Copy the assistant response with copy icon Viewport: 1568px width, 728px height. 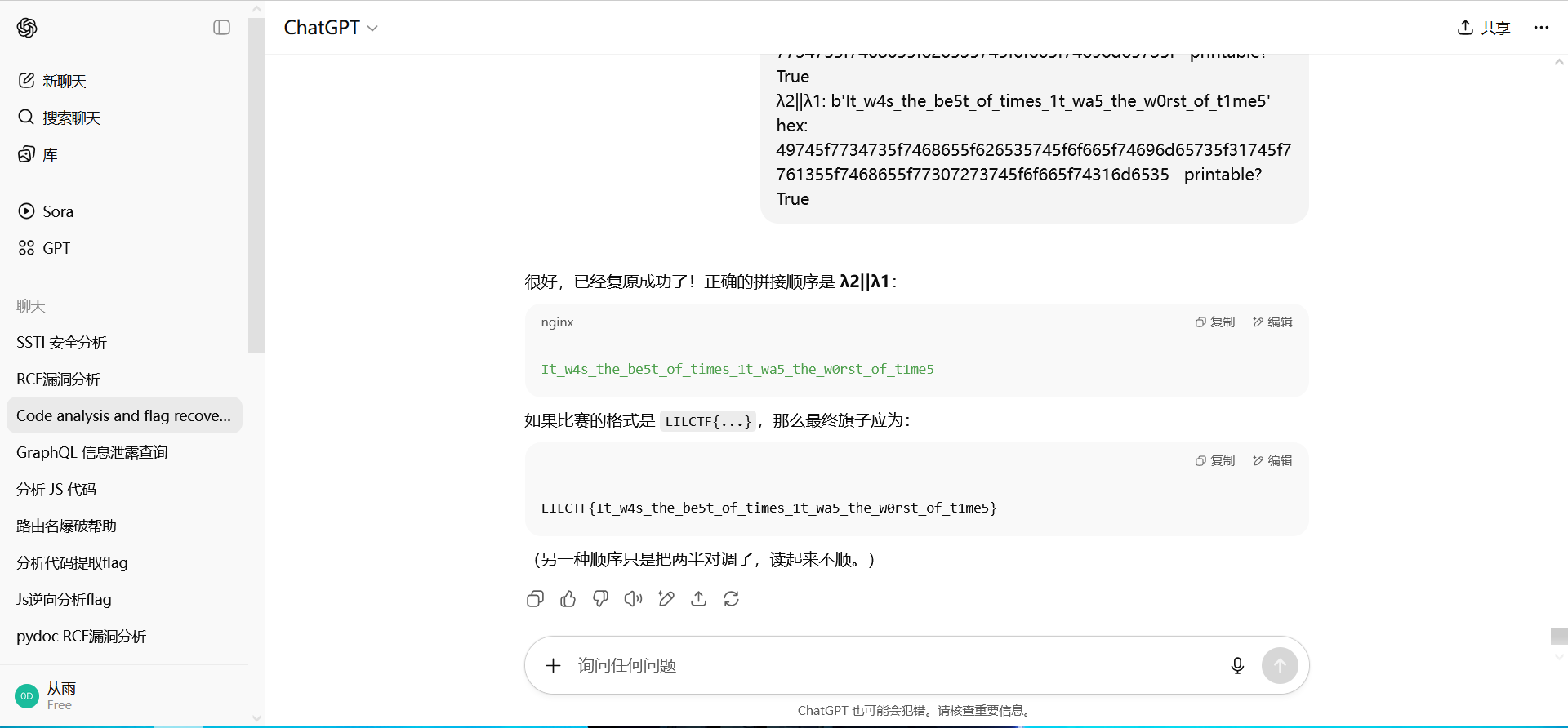pos(535,599)
